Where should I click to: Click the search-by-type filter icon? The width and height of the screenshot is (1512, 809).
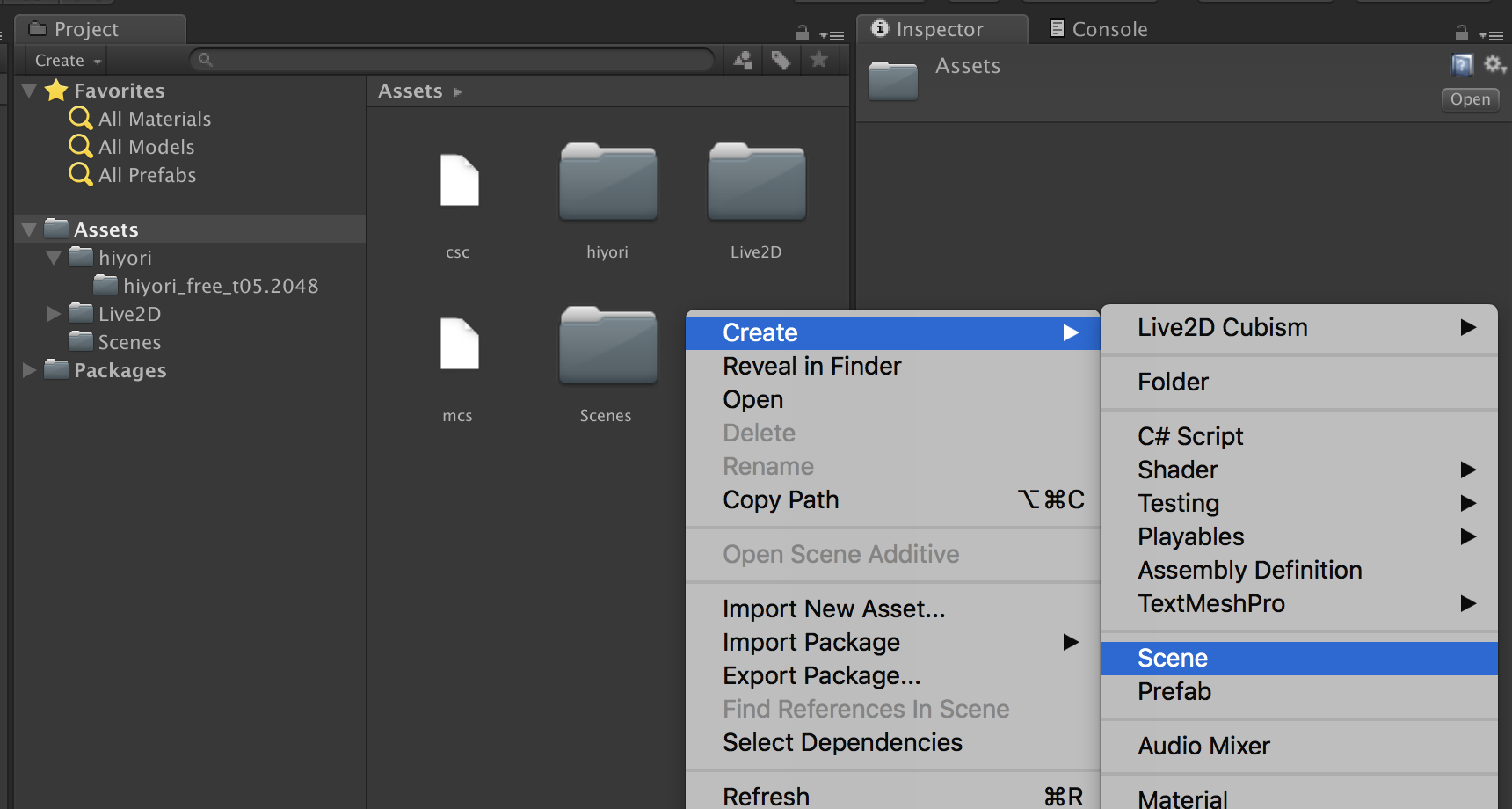point(743,60)
